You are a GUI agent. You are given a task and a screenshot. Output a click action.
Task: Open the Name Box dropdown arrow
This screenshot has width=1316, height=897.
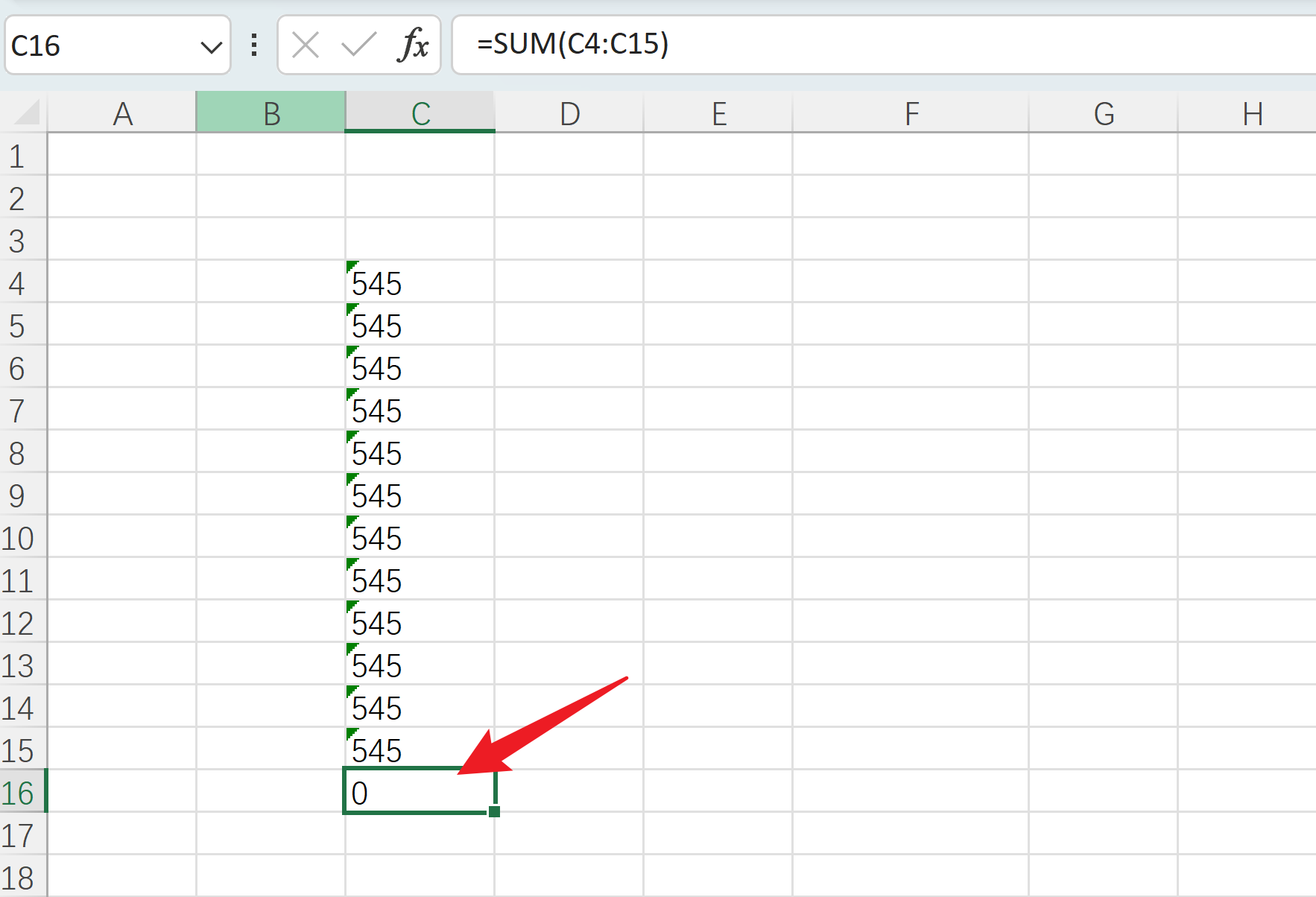pos(211,47)
